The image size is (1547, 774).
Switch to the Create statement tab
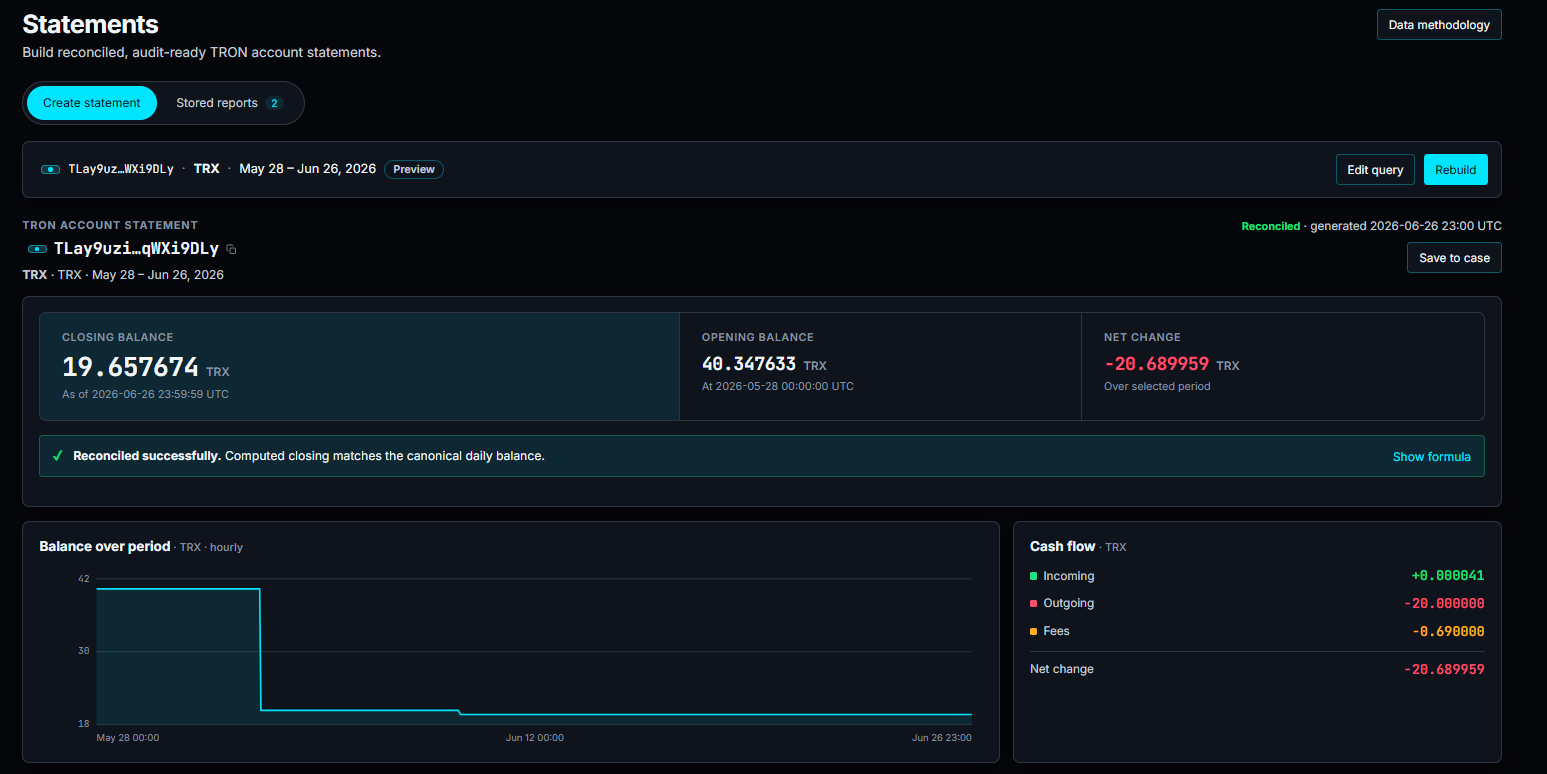[x=92, y=103]
